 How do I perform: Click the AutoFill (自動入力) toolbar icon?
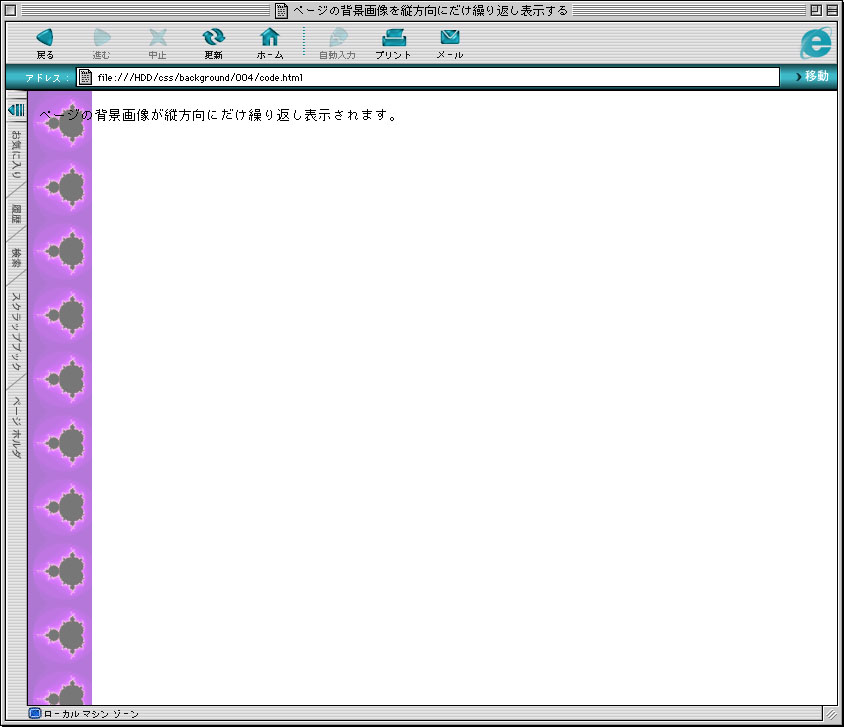(x=336, y=38)
